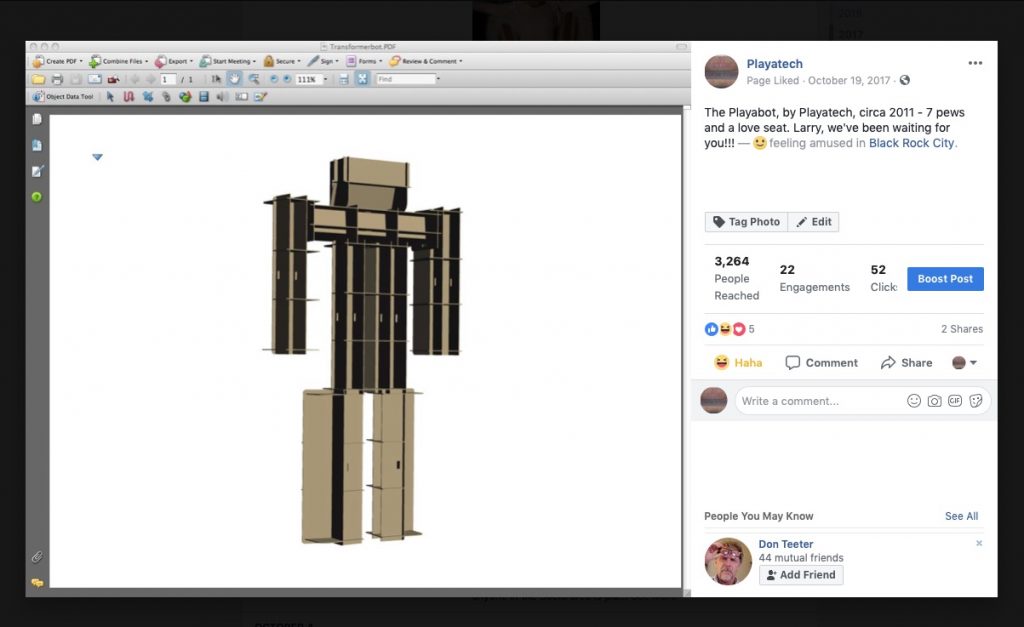
Task: Toggle the Haha reaction
Action: tap(737, 363)
